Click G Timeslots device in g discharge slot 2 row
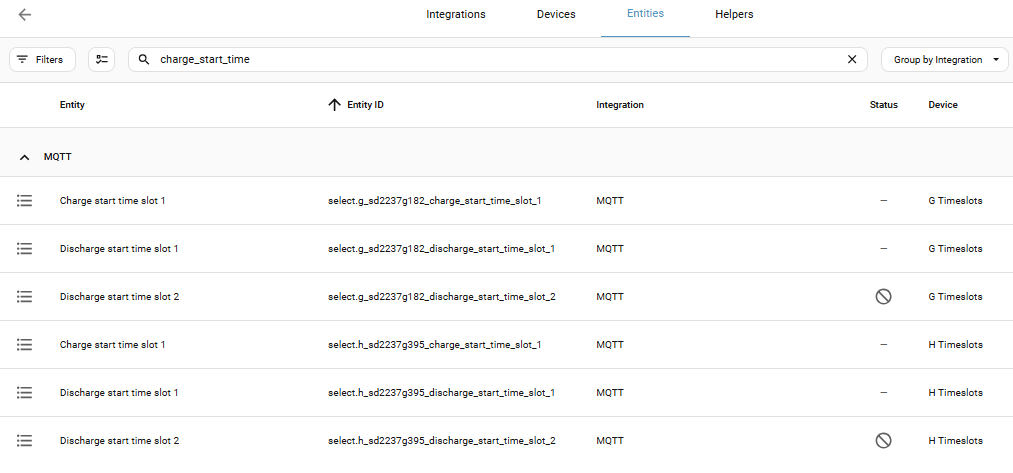 point(955,297)
